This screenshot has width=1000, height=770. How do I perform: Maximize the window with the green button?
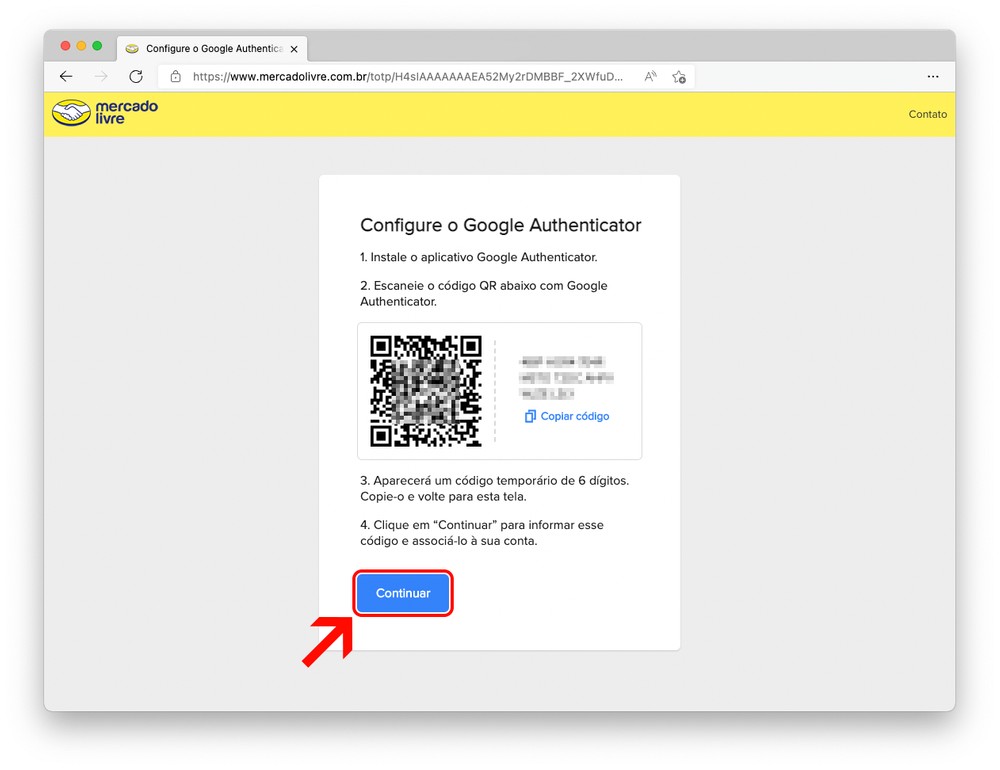97,46
